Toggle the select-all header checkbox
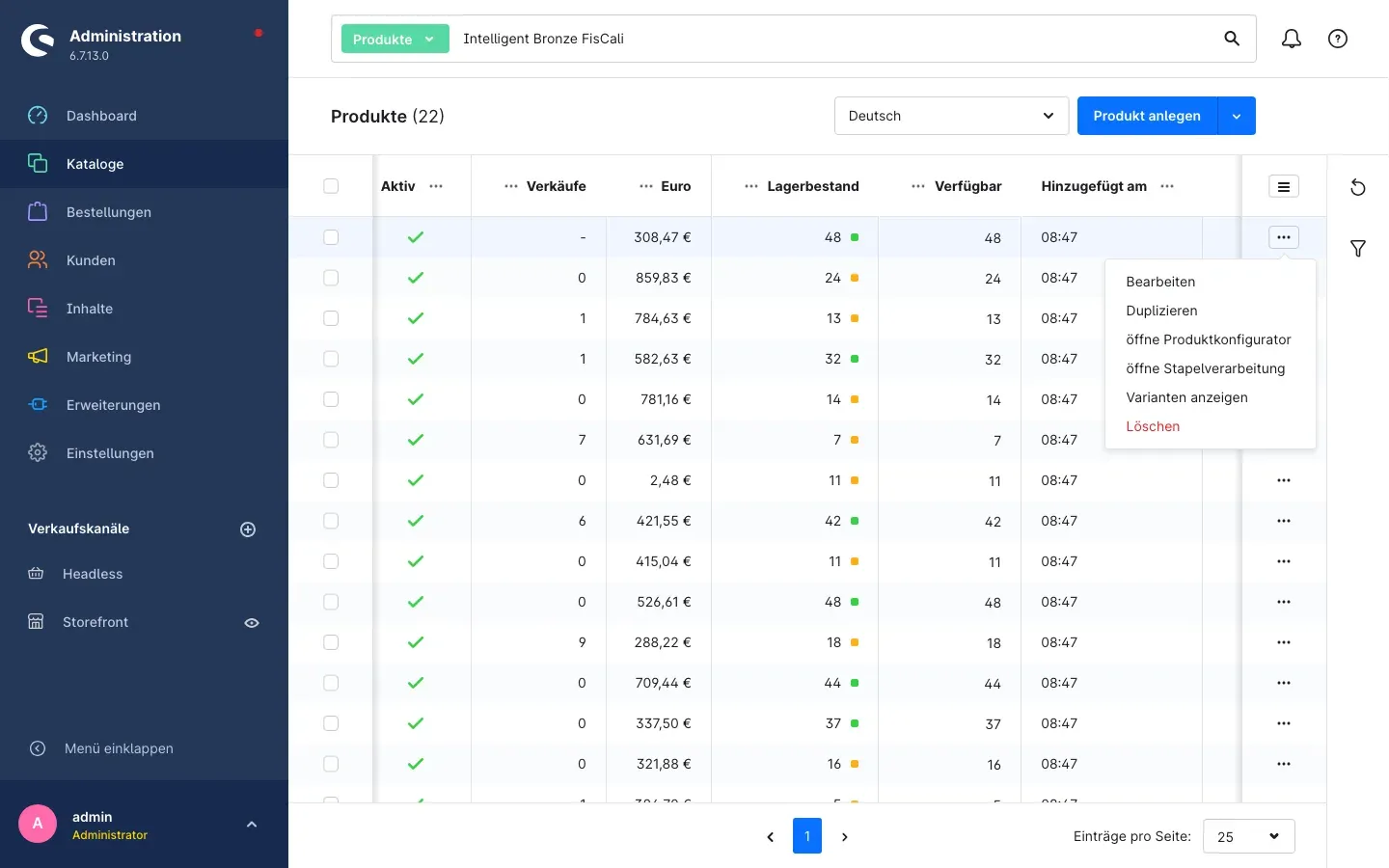Image resolution: width=1389 pixels, height=868 pixels. coord(331,186)
